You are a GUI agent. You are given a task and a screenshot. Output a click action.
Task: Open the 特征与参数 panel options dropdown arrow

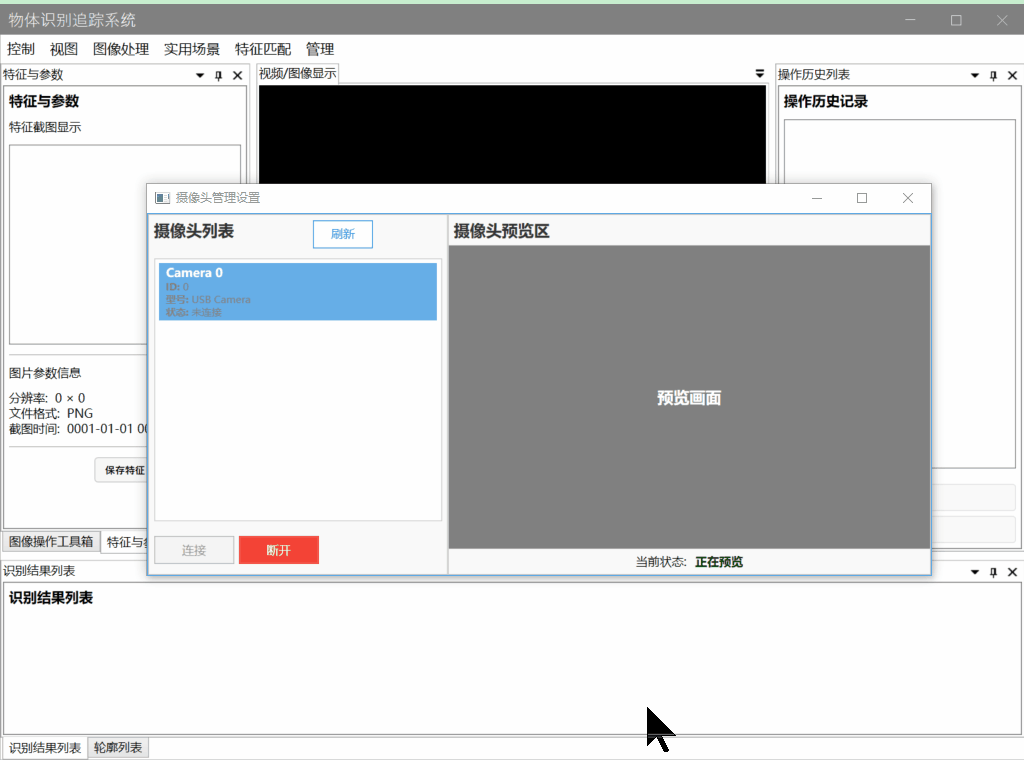200,76
